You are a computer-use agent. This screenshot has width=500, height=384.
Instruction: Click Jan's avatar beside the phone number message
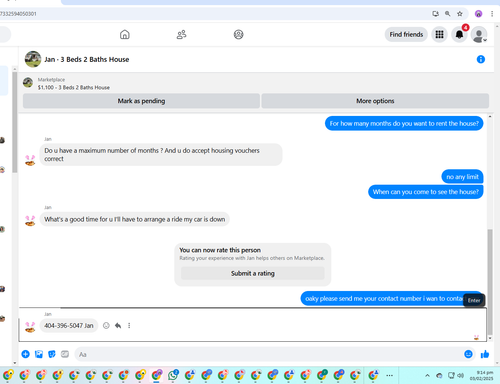[x=30, y=327]
